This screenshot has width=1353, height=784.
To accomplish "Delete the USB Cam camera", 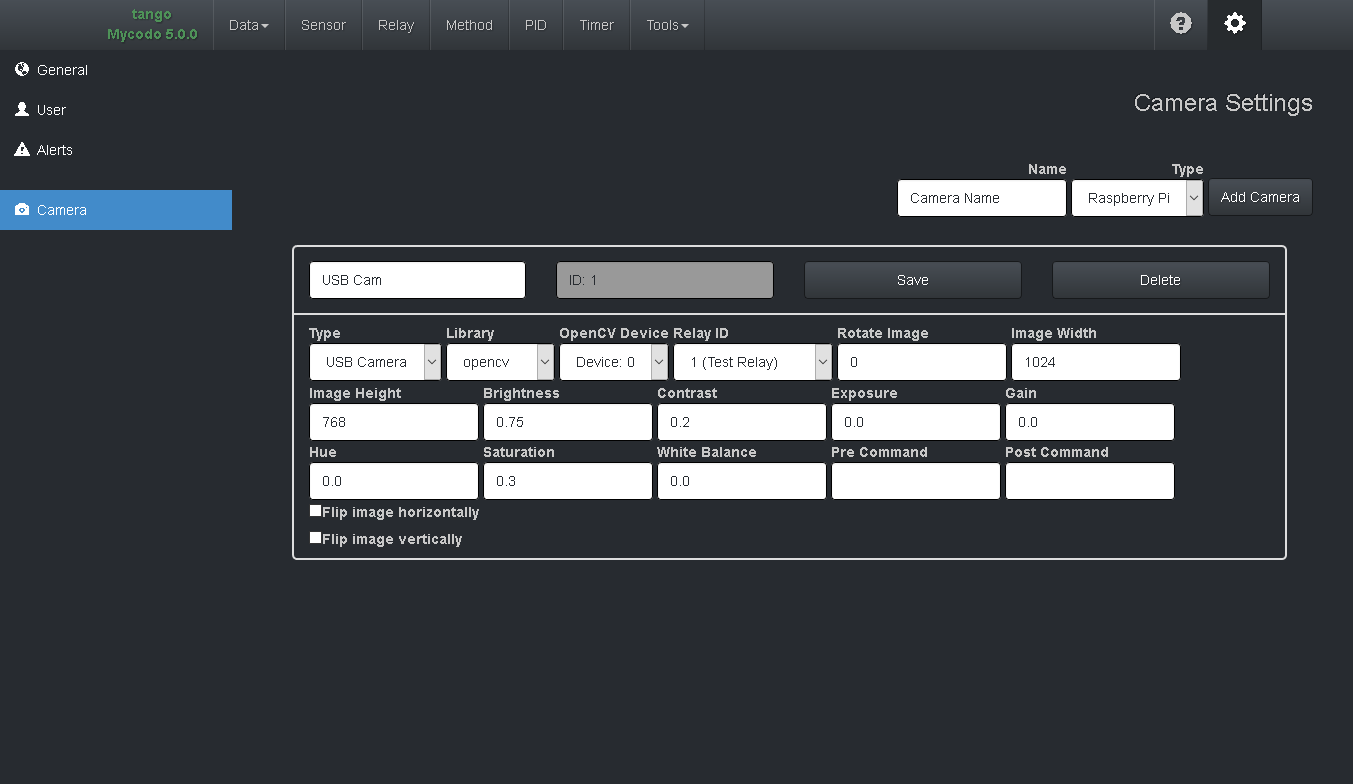I will click(1160, 279).
